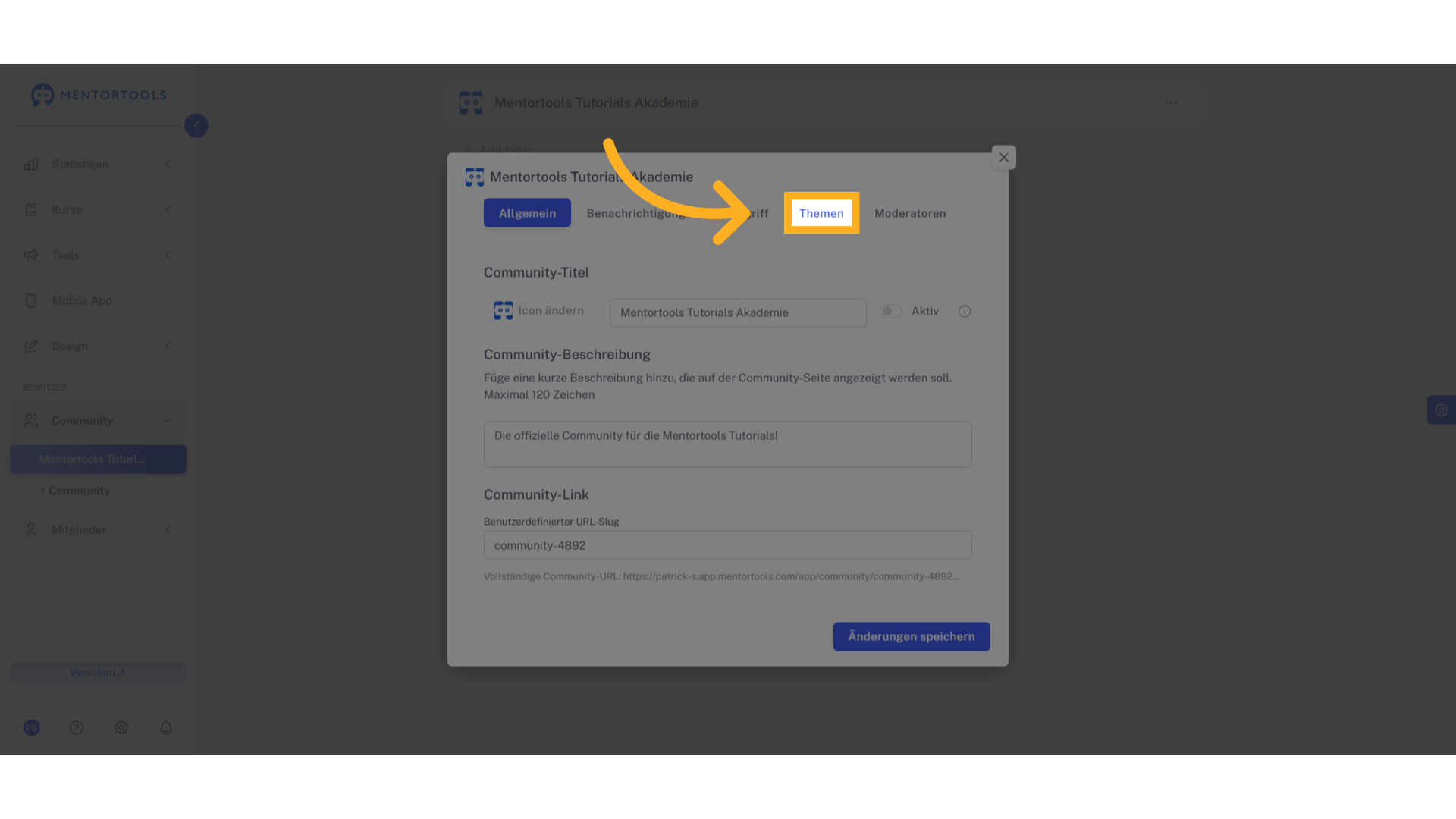1456x819 pixels.
Task: Switch to the Moderatoren tab
Action: point(910,214)
